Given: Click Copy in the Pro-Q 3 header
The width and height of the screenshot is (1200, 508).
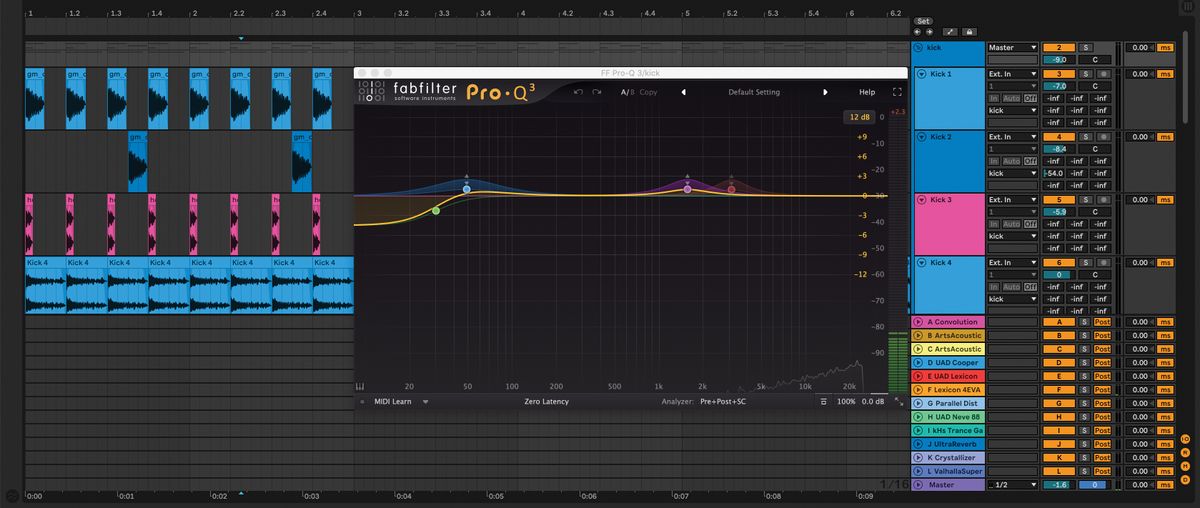Looking at the screenshot, I should (648, 92).
